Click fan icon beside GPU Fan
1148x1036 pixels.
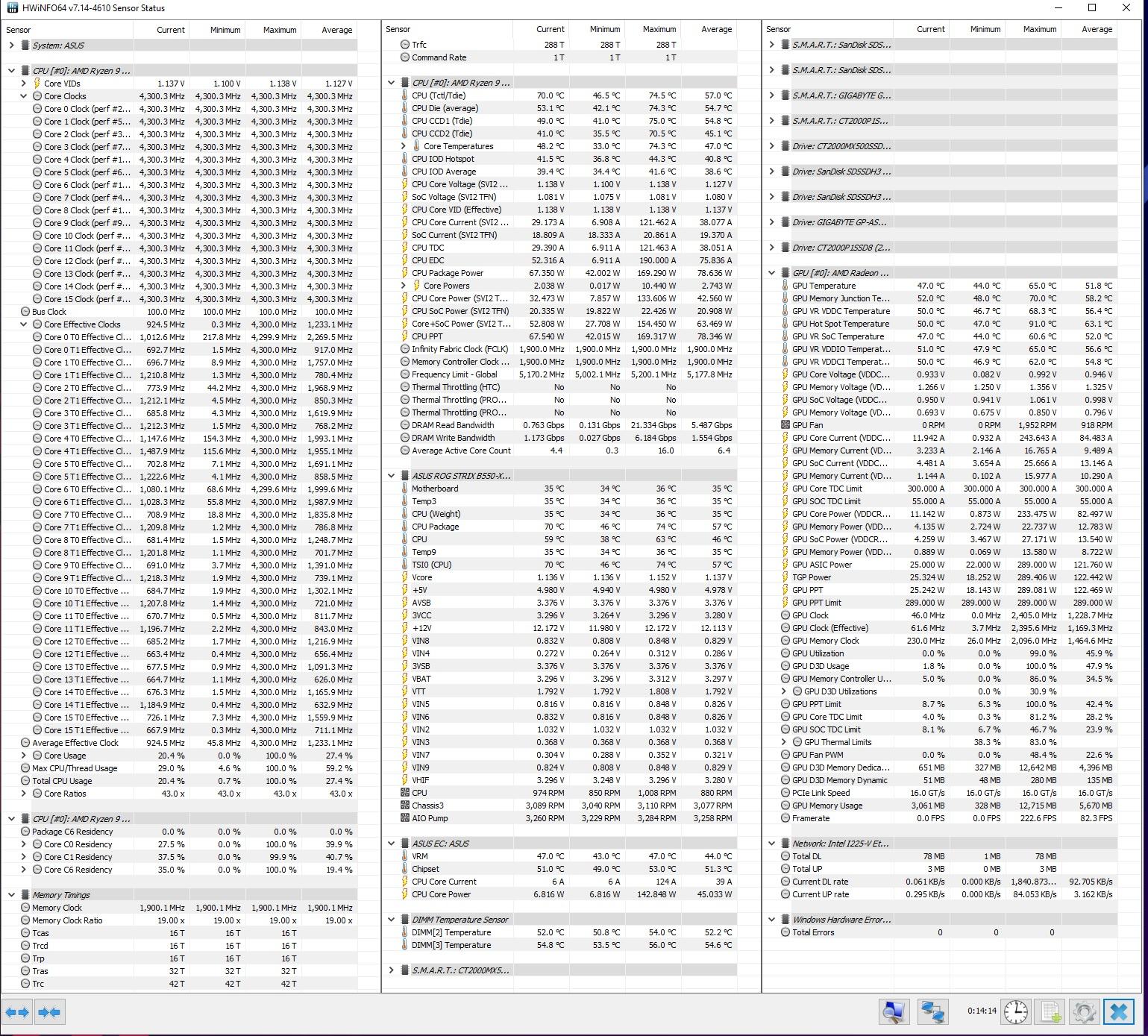[785, 425]
